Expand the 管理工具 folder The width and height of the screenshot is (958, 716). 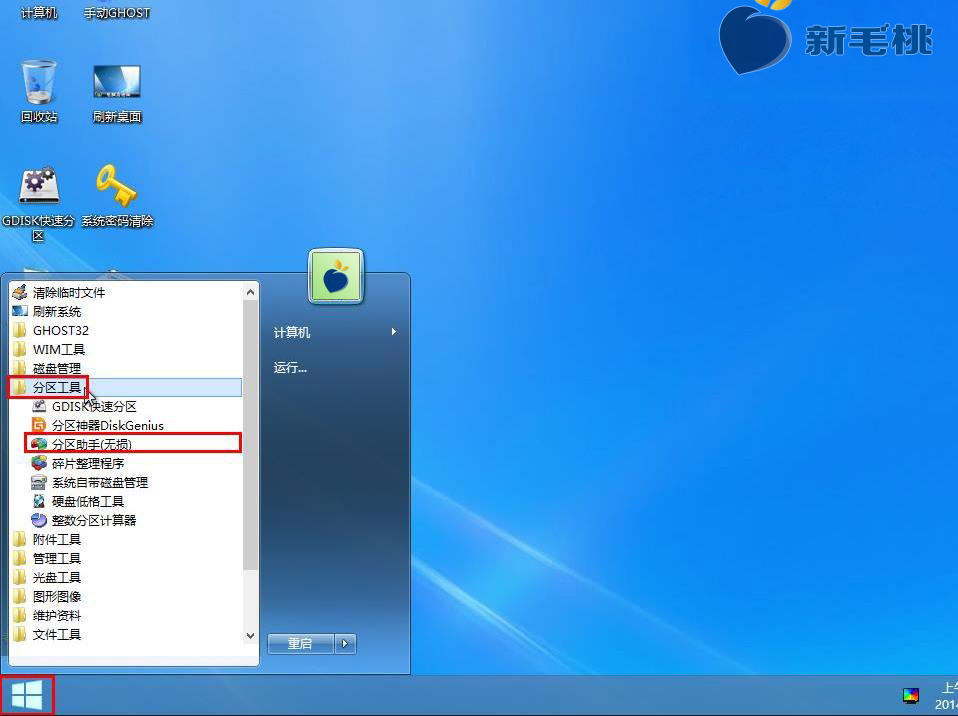click(x=126, y=558)
